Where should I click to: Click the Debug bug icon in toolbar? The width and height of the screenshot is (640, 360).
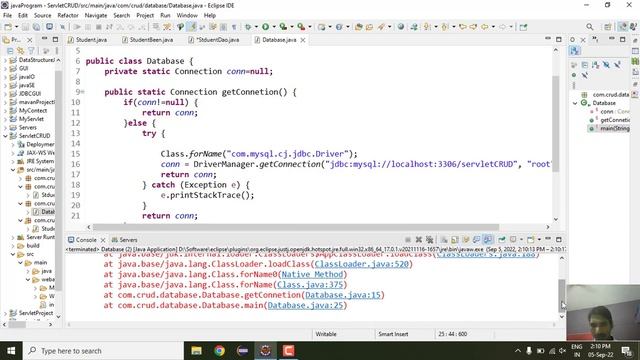click(x=248, y=27)
